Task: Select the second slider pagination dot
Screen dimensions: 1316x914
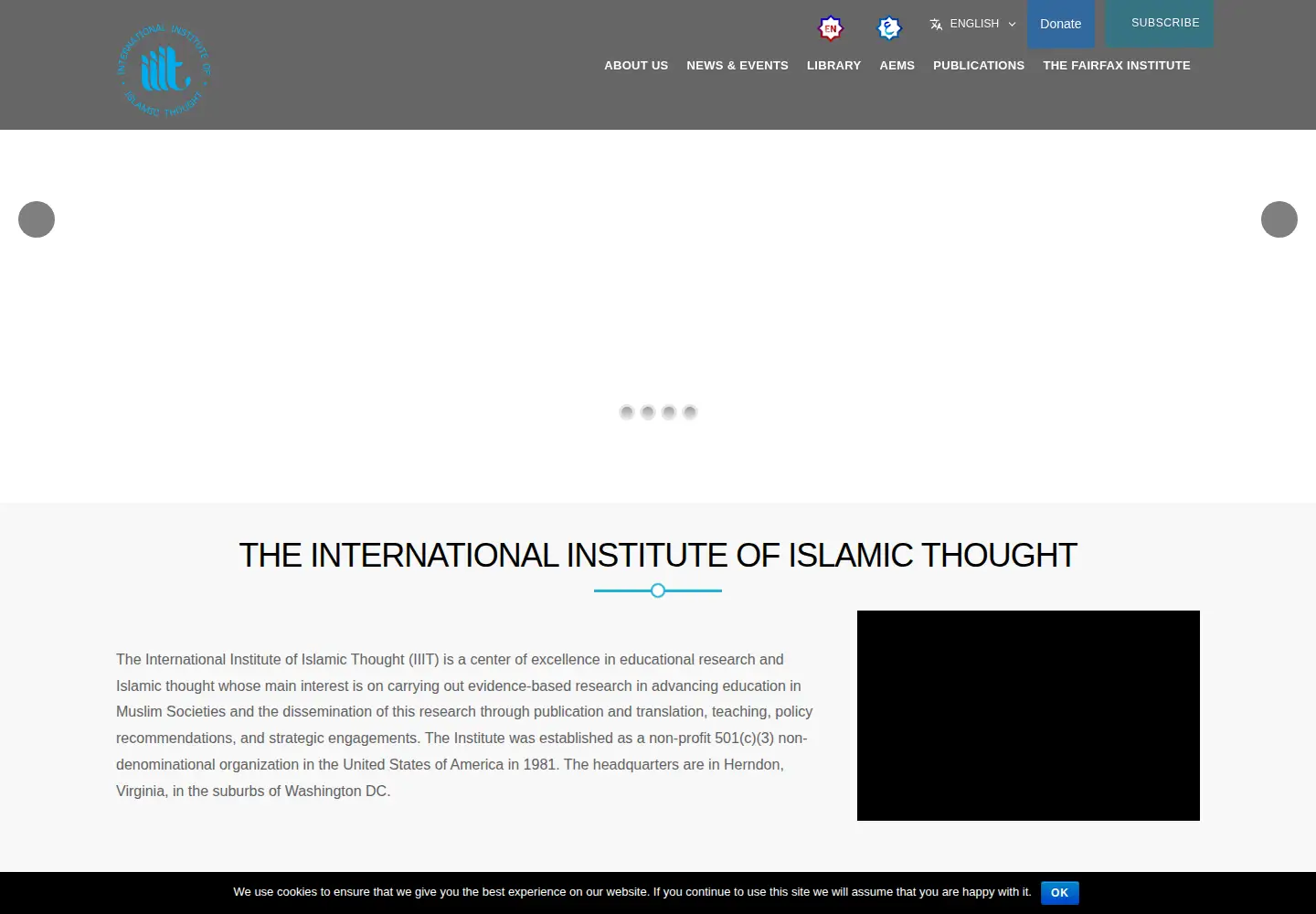Action: pyautogui.click(x=647, y=412)
